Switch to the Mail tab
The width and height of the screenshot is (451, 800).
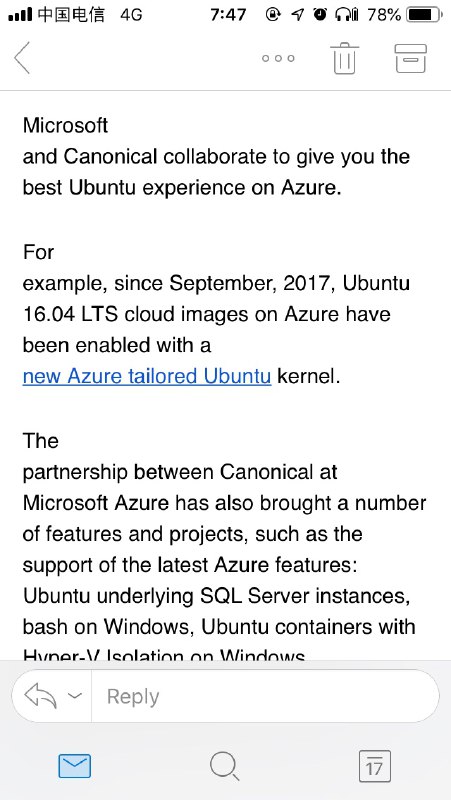coord(74,766)
